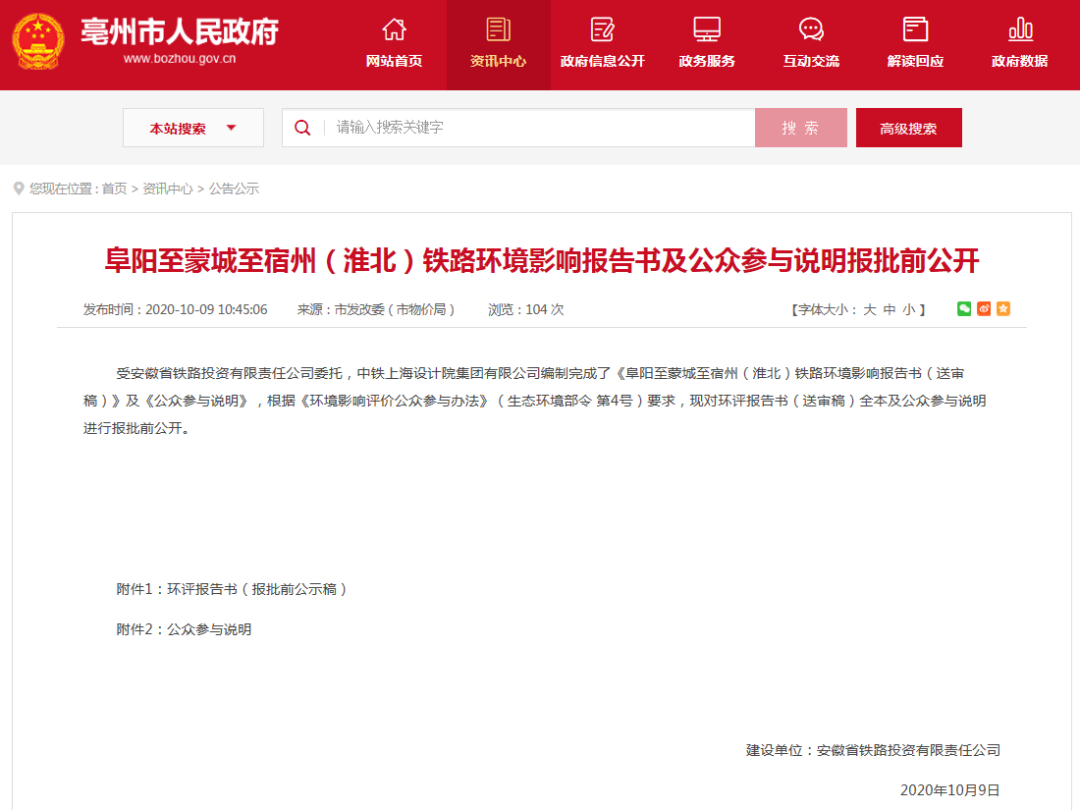Open the 解读回应 section icon
This screenshot has height=810, width=1080.
(915, 29)
